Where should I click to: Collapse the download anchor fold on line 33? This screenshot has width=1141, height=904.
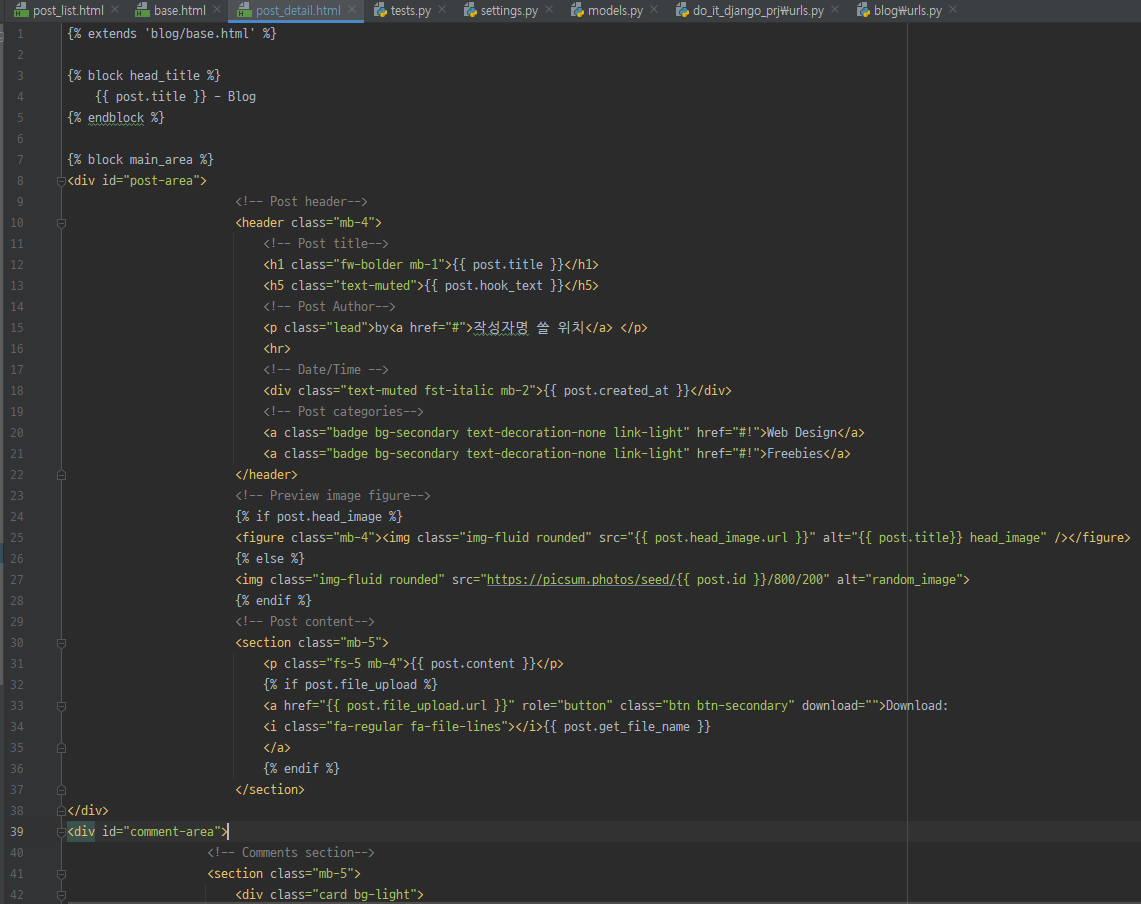coord(61,707)
